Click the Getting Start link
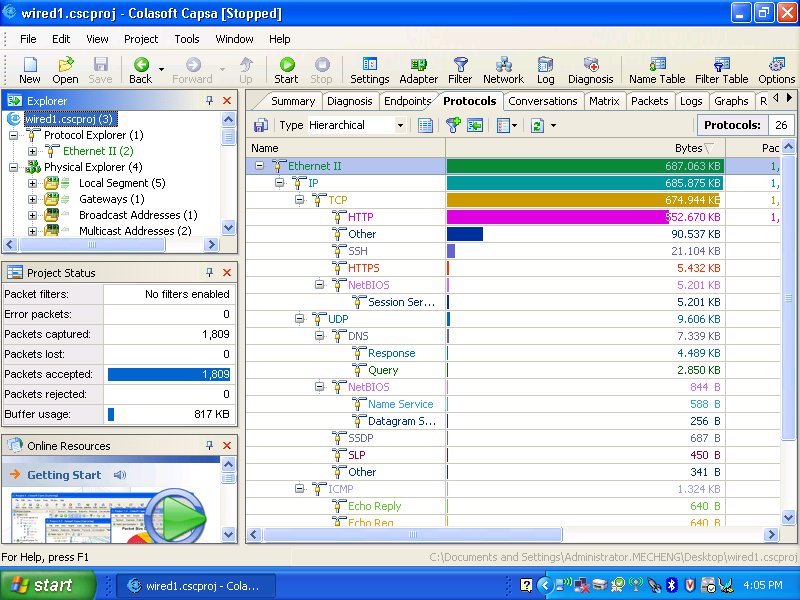The image size is (800, 600). (64, 475)
